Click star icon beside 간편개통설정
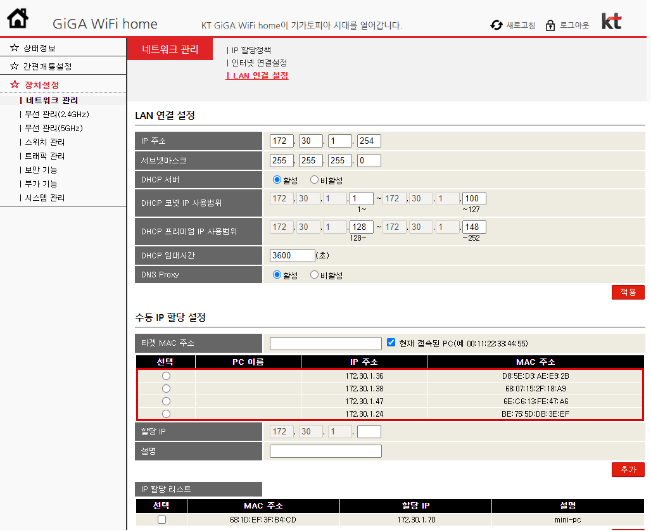 click(14, 65)
